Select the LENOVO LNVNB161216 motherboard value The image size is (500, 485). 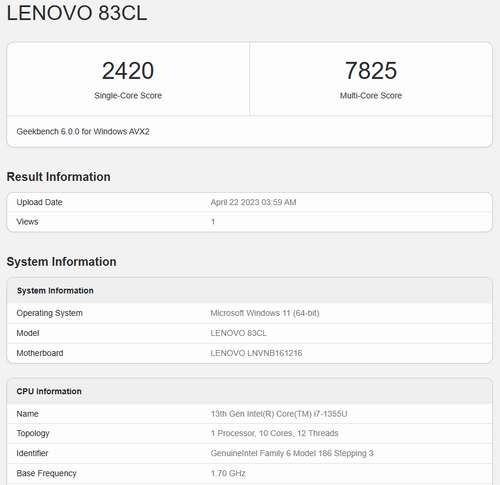[256, 353]
